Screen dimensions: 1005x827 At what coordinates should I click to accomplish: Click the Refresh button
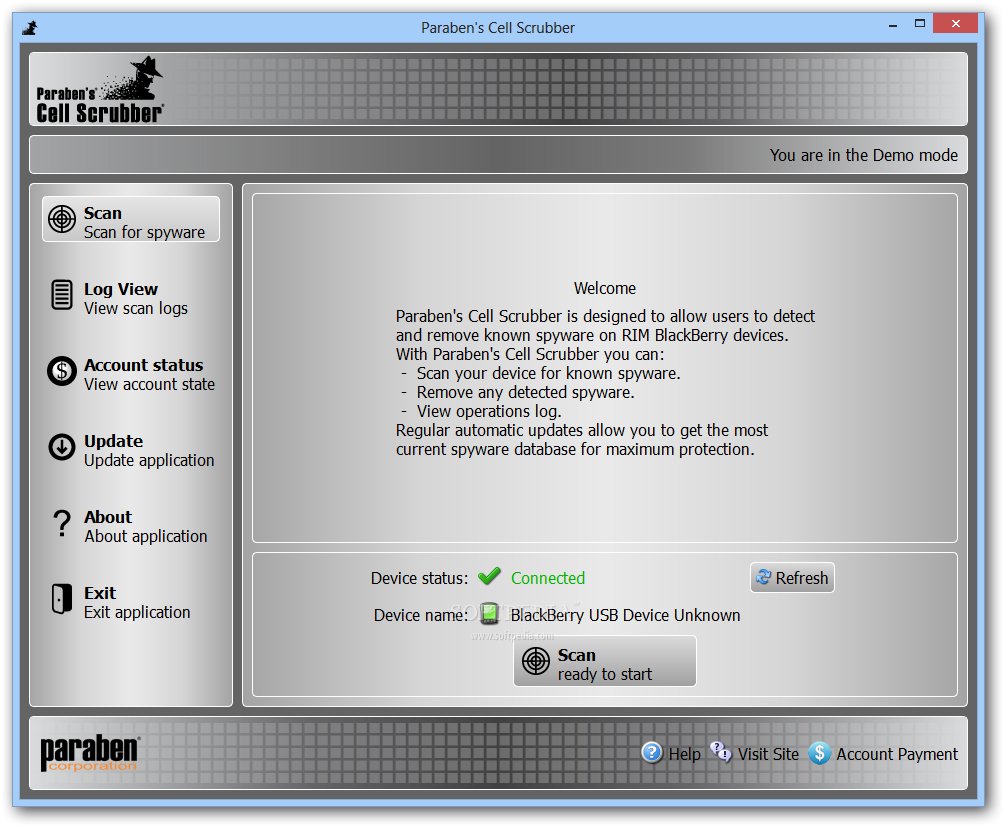[792, 578]
